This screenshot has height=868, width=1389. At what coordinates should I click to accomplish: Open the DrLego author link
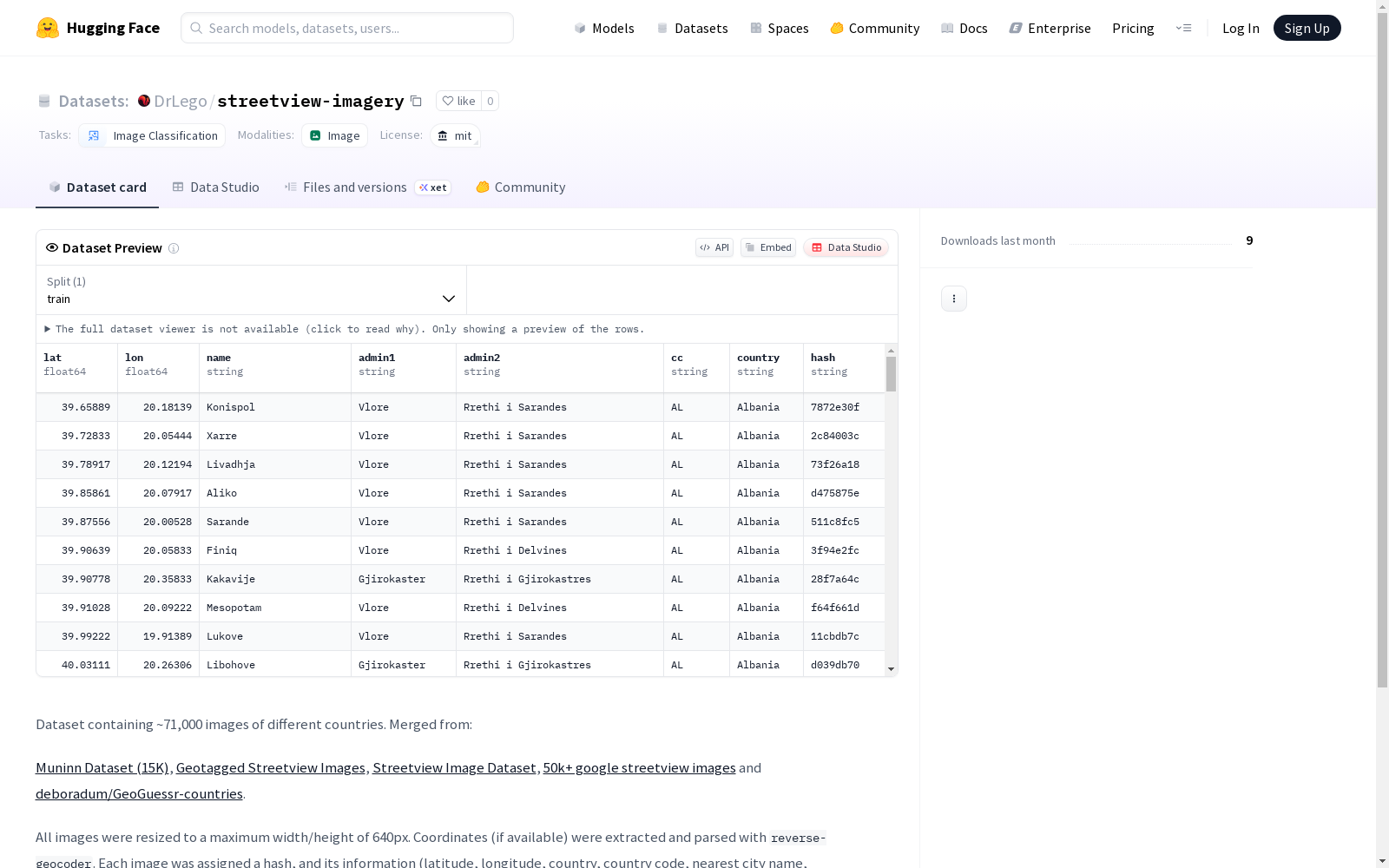tap(181, 101)
